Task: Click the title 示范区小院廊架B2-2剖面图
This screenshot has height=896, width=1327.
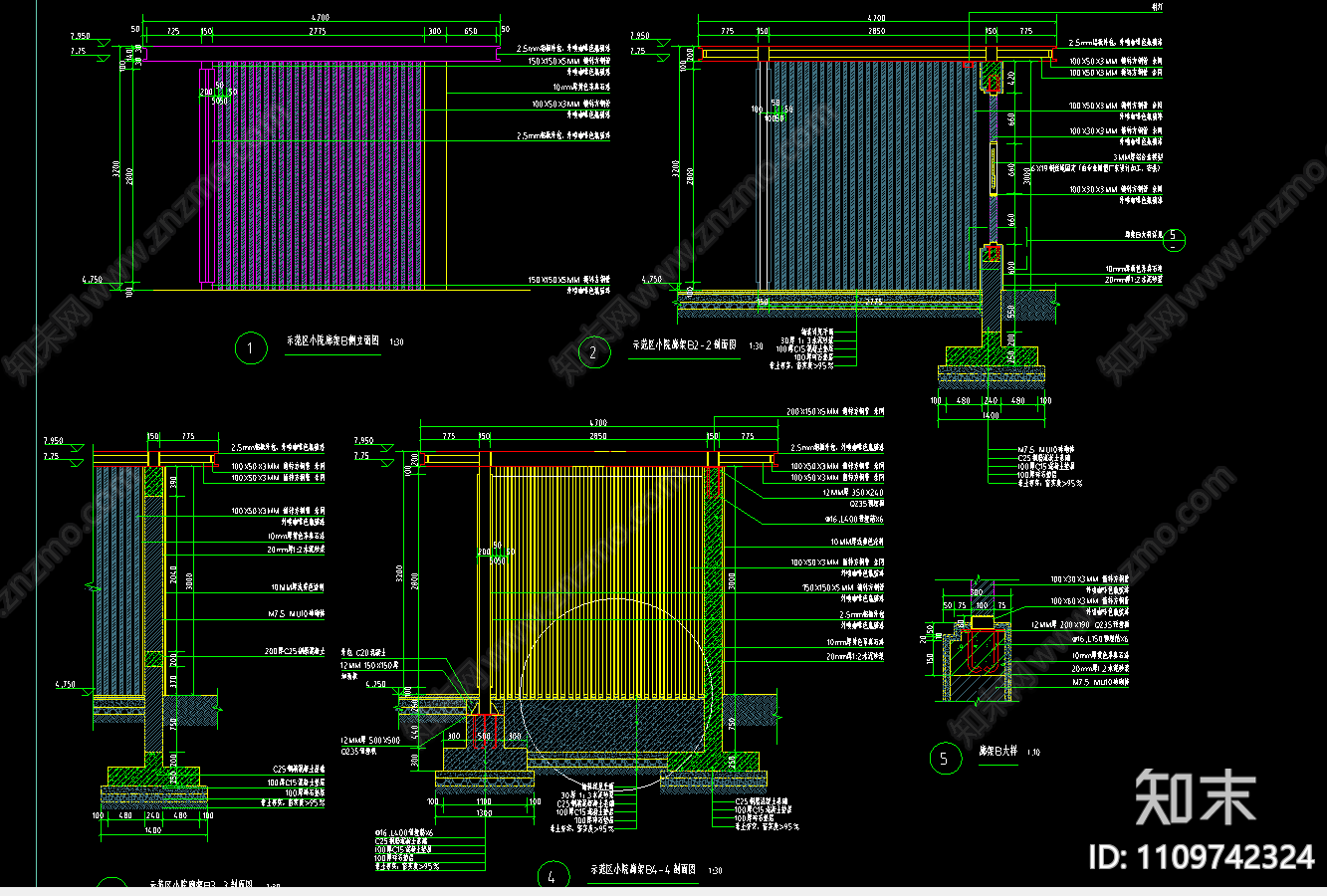Action: (x=685, y=344)
